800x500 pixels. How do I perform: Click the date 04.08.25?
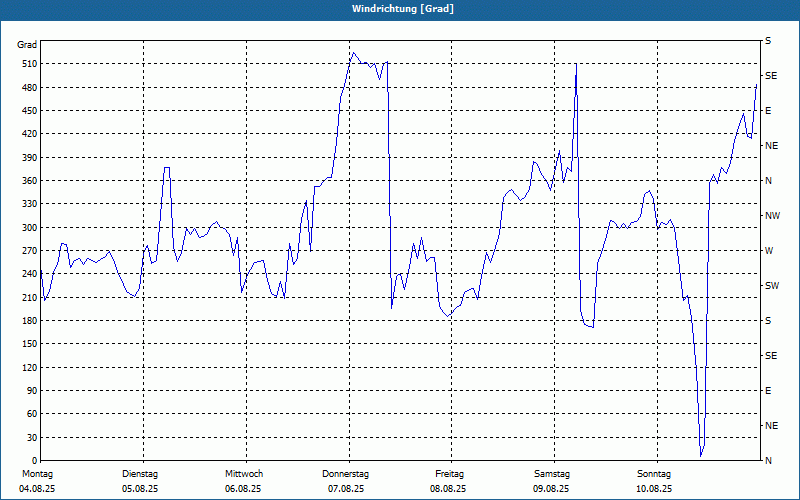[x=37, y=489]
